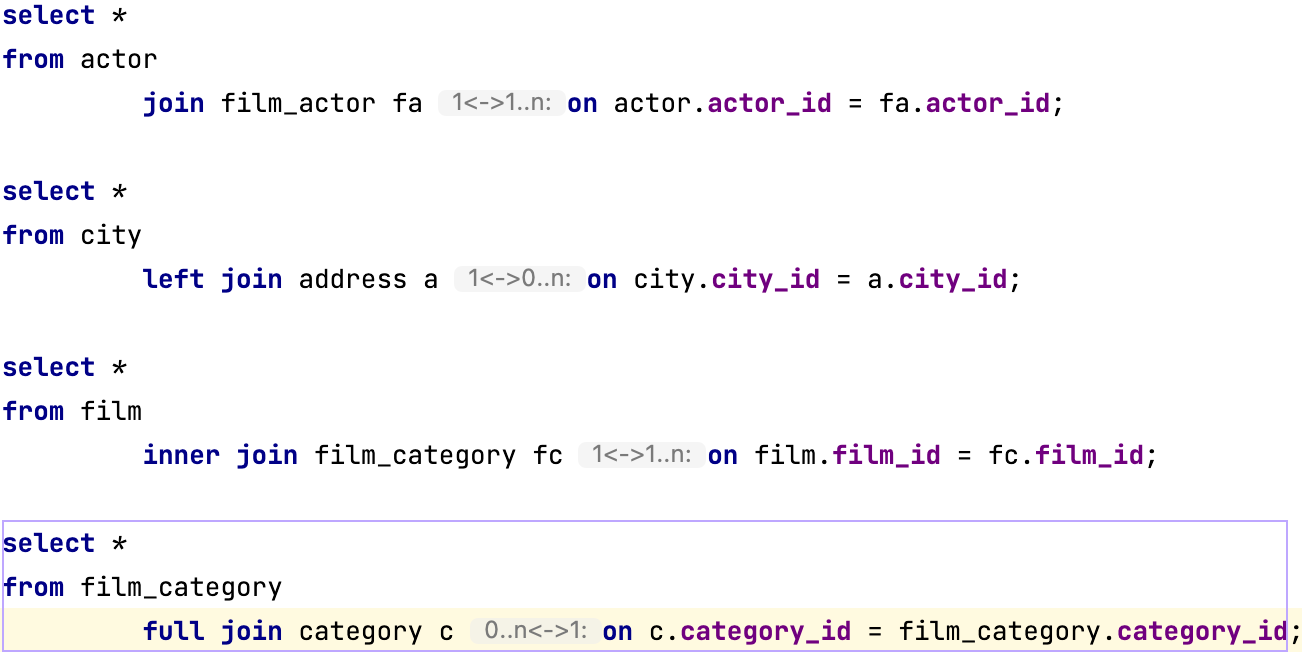Click the "1<->0..n:" hint in city query
The image size is (1302, 662).
[519, 279]
